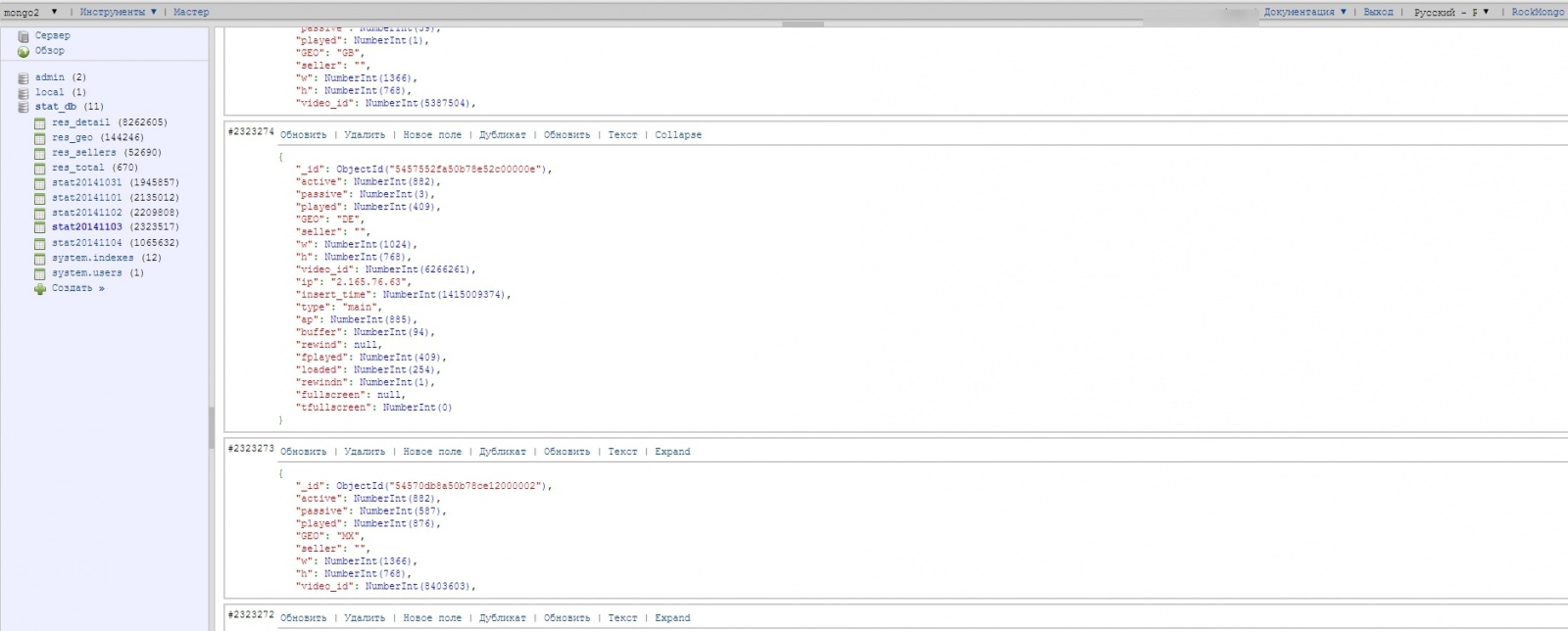The image size is (1568, 631).
Task: Open Текст view for record #2323272
Action: (622, 618)
